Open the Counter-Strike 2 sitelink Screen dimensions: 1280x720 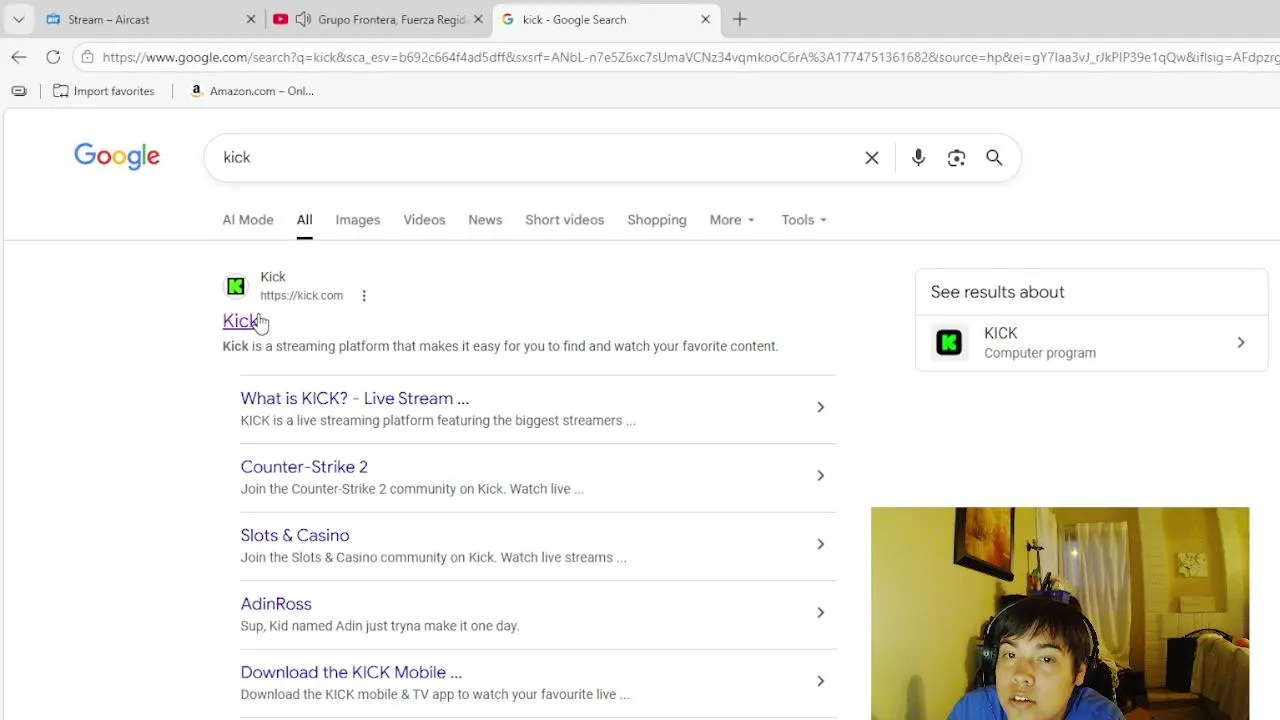pos(304,467)
